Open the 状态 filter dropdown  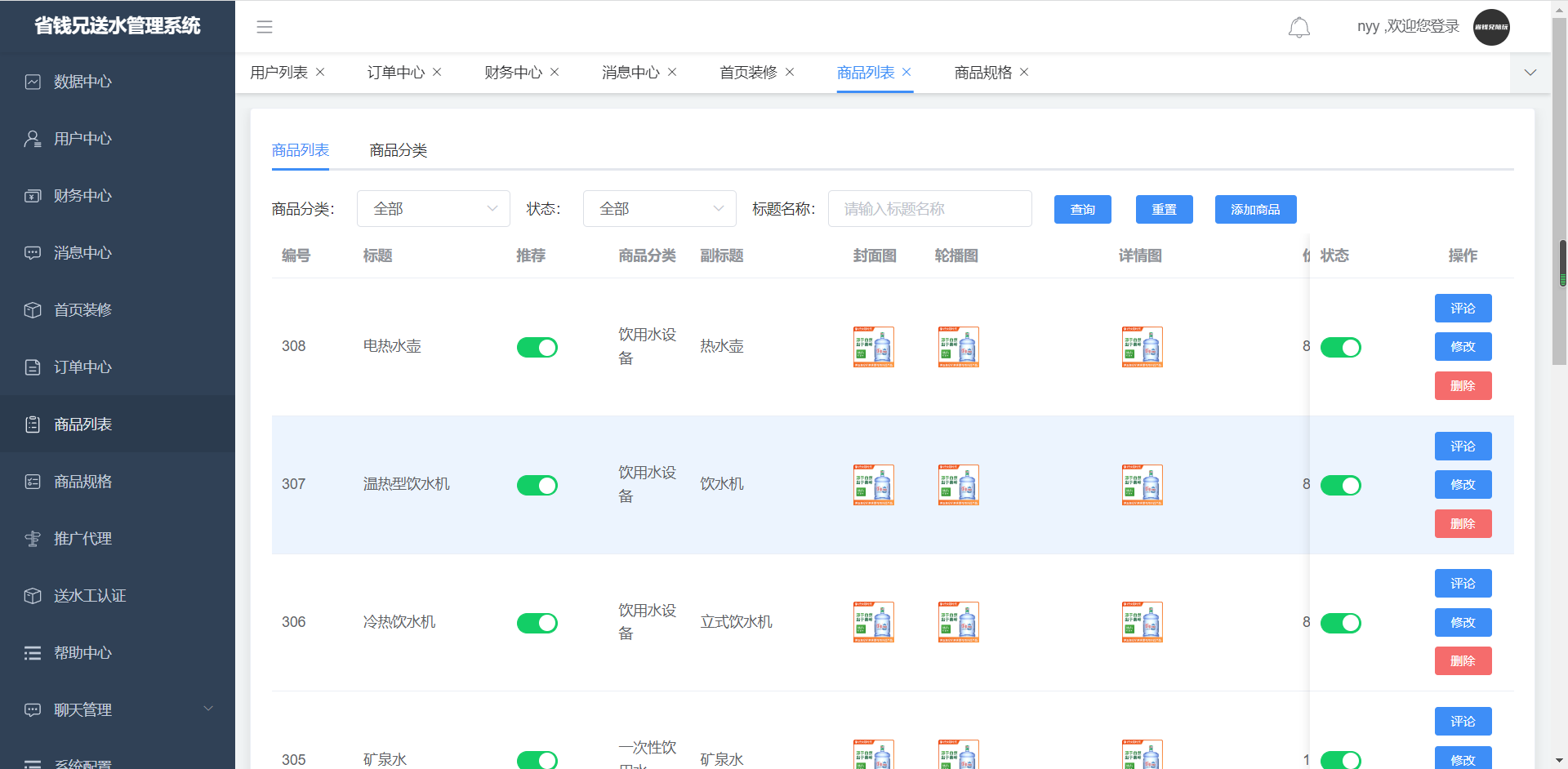659,209
